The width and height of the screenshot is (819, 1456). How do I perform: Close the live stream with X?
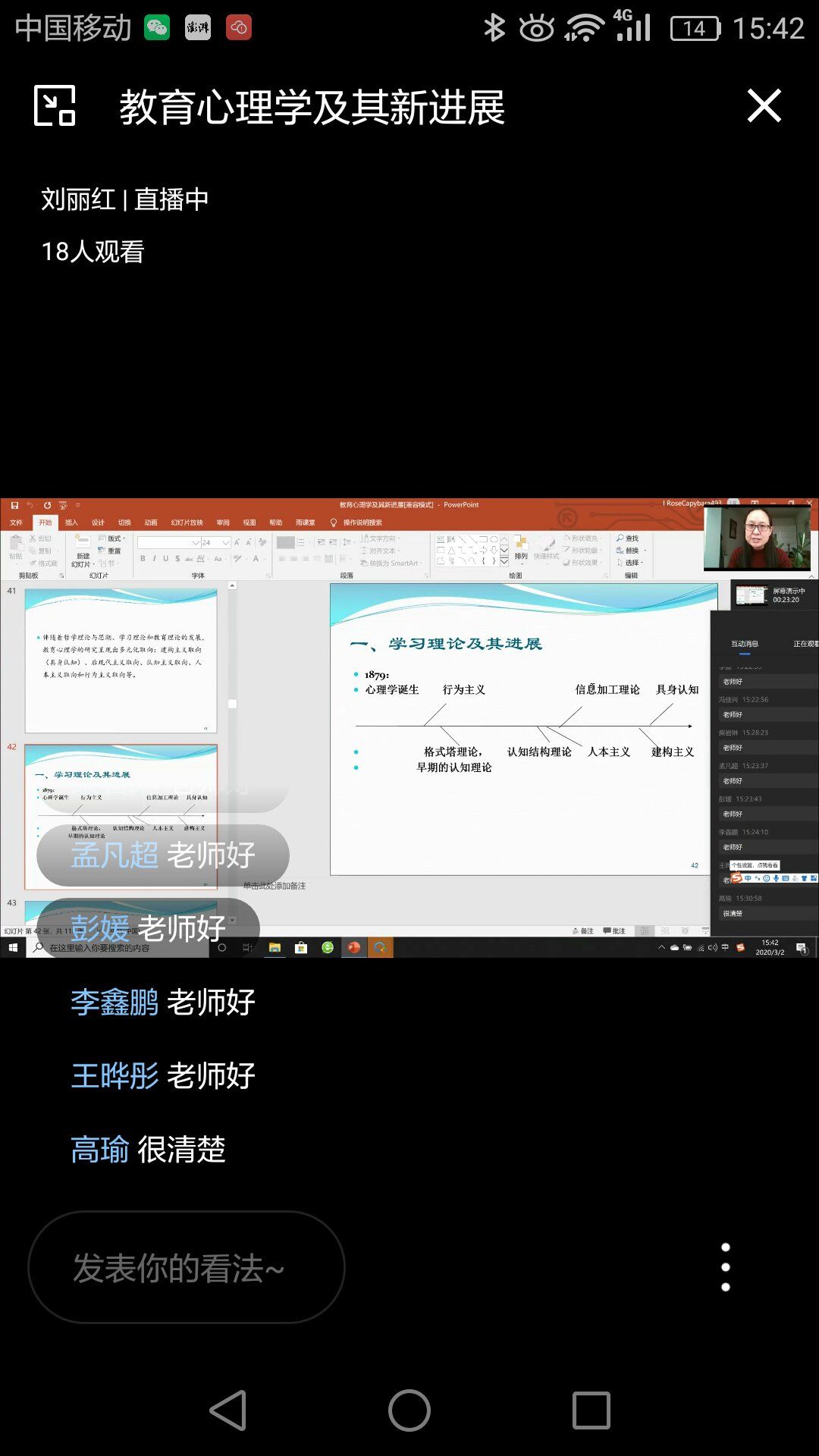point(764,105)
